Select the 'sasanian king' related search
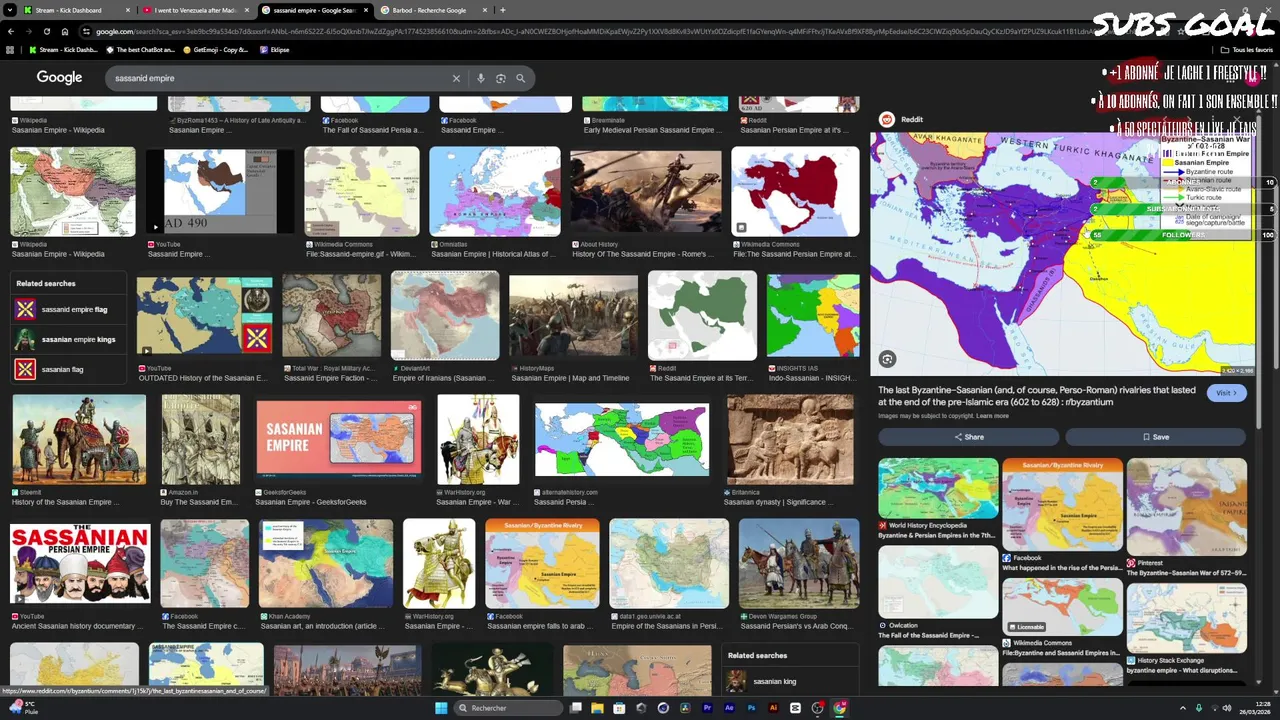This screenshot has width=1280, height=720. coord(790,682)
